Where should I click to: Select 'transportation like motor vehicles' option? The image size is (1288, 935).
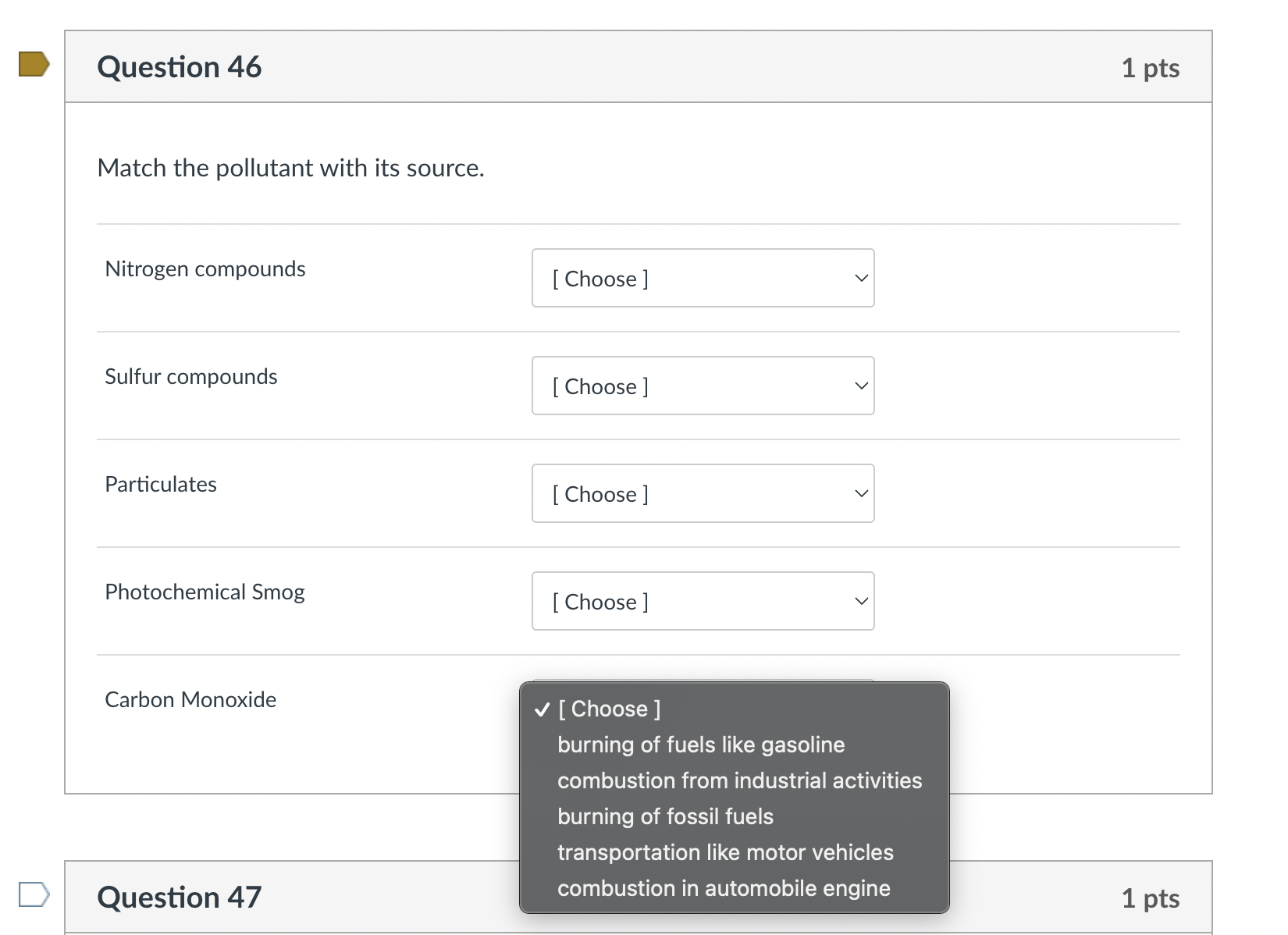[725, 852]
